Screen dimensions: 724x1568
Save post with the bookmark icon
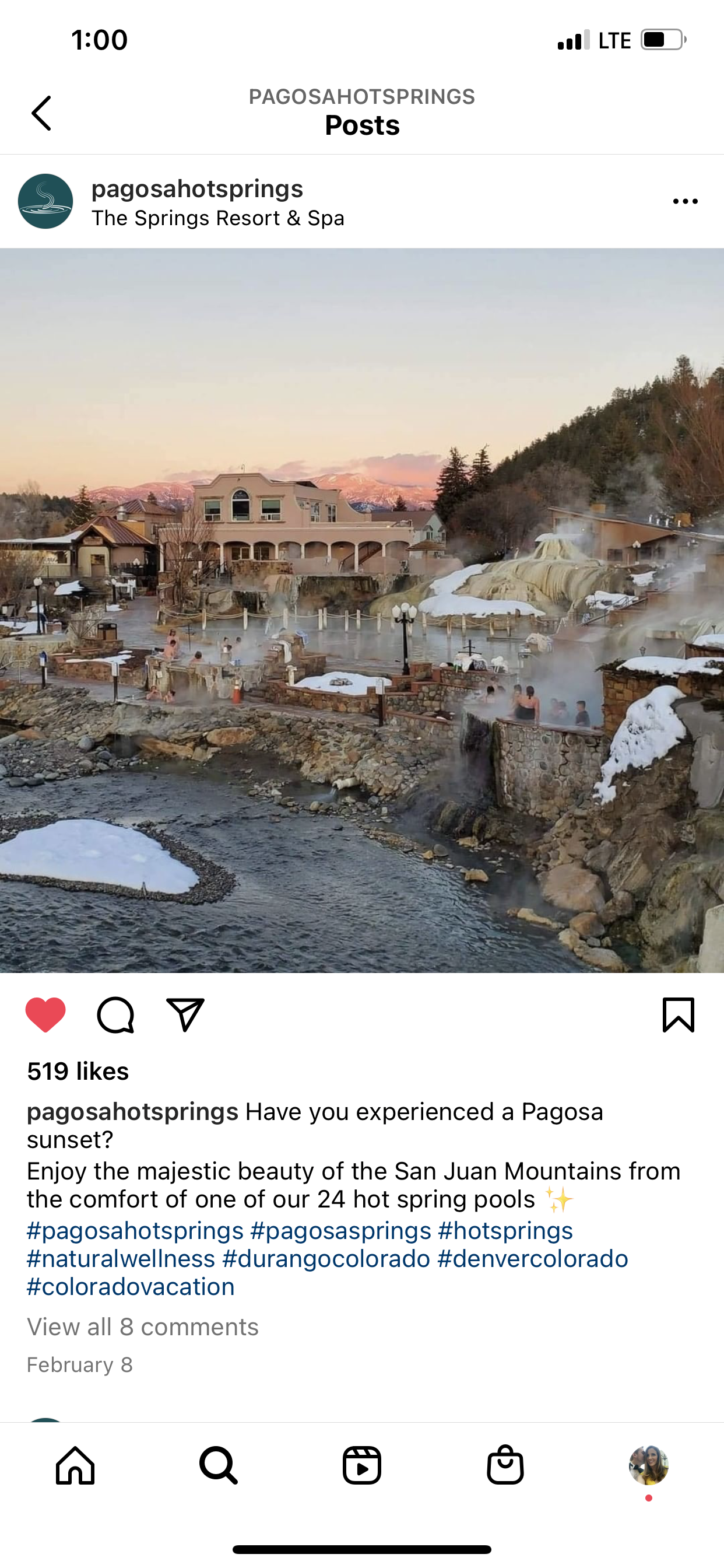tap(679, 1014)
